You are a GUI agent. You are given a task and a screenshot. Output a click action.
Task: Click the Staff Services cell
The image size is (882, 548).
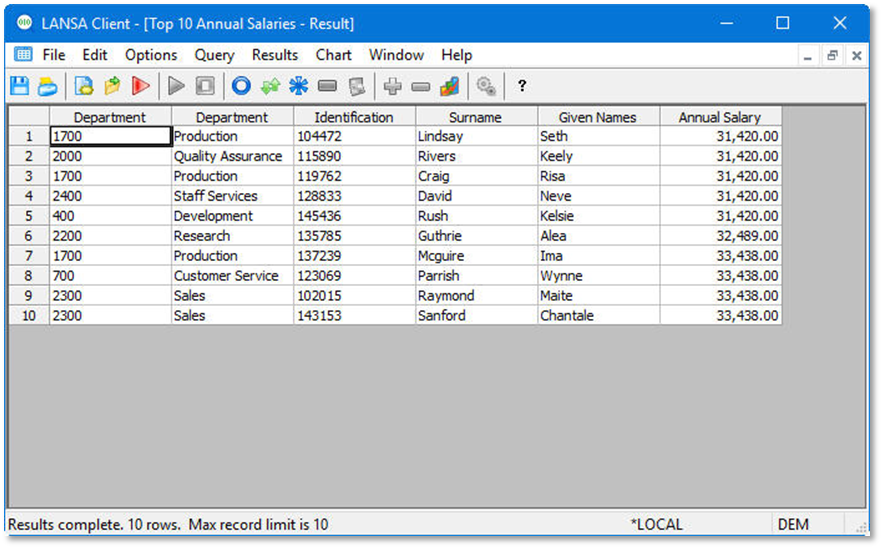pyautogui.click(x=232, y=196)
